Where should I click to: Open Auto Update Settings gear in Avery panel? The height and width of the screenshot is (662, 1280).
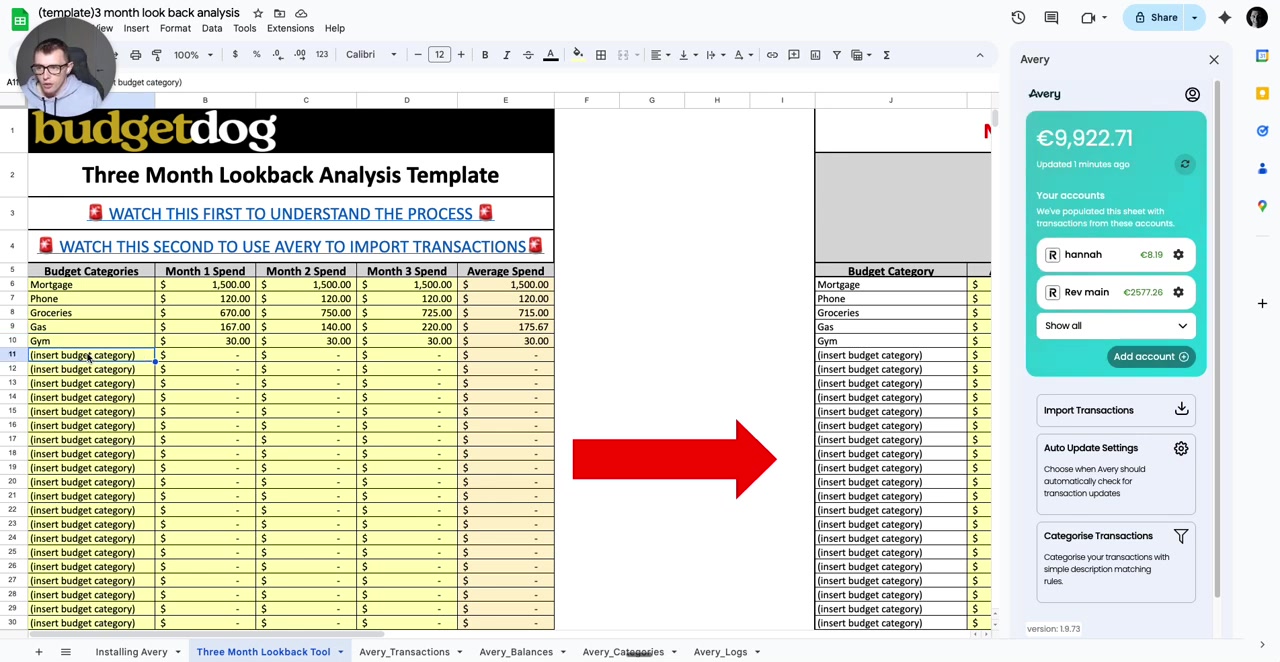coord(1181,448)
